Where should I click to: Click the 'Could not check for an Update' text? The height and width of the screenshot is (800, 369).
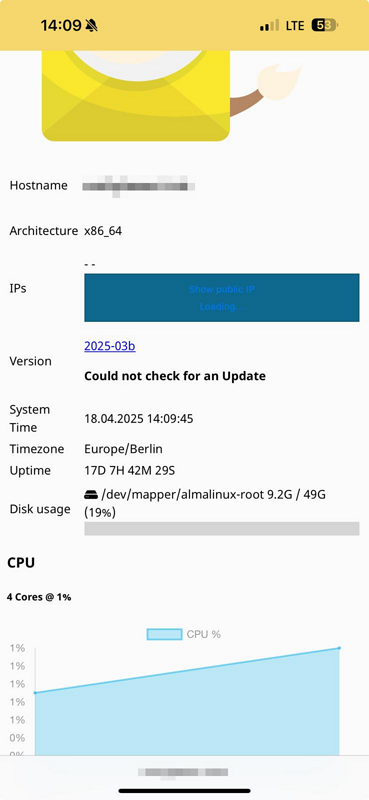(175, 376)
